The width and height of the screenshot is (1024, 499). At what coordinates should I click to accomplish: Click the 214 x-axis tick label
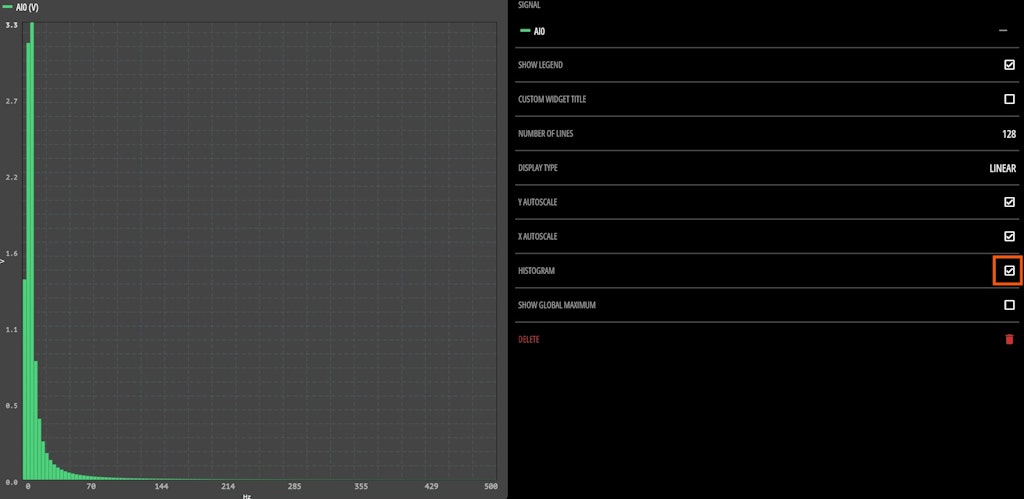tap(228, 487)
